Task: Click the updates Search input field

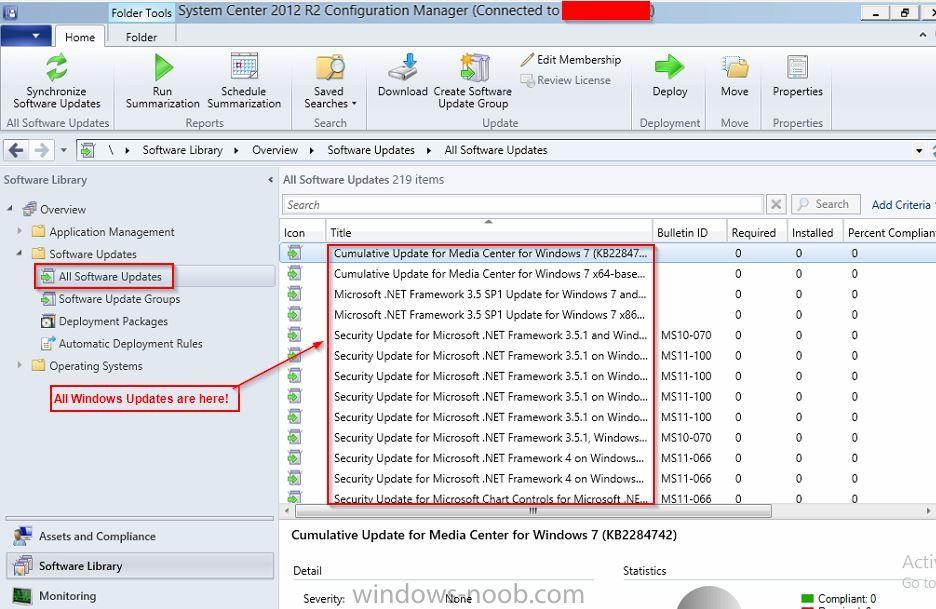Action: [x=523, y=205]
